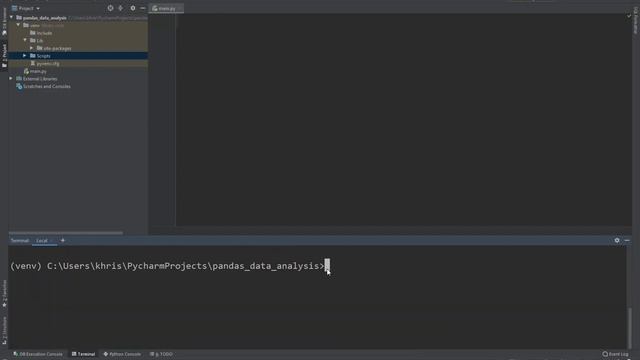Screen dimensions: 640x360
Task: Click the inspection checkmark in editor corner
Action: pyautogui.click(x=629, y=16)
